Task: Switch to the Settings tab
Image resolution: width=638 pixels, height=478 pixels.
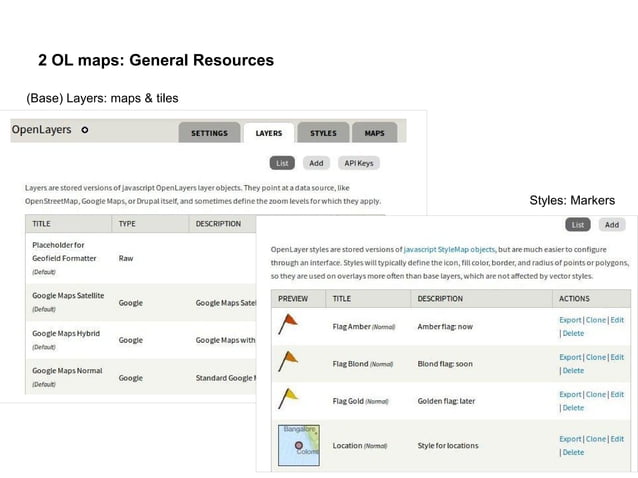Action: tap(210, 133)
